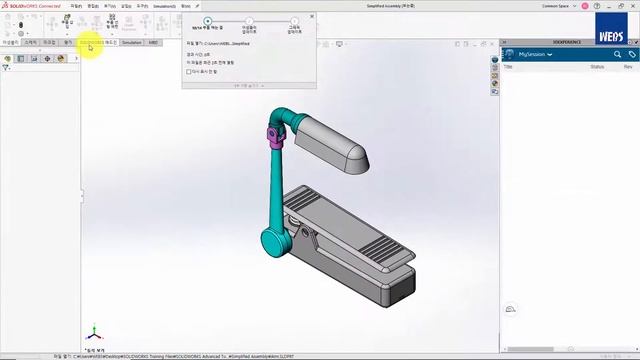Click the pink user avatar icon

click(585, 6)
